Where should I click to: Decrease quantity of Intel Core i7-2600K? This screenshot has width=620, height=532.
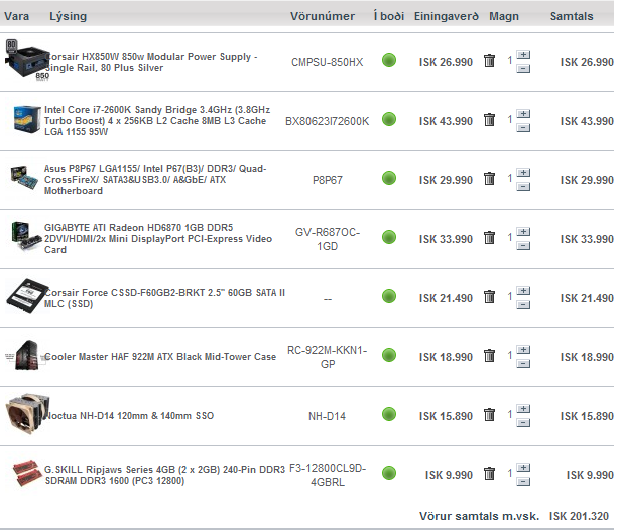pyautogui.click(x=523, y=127)
